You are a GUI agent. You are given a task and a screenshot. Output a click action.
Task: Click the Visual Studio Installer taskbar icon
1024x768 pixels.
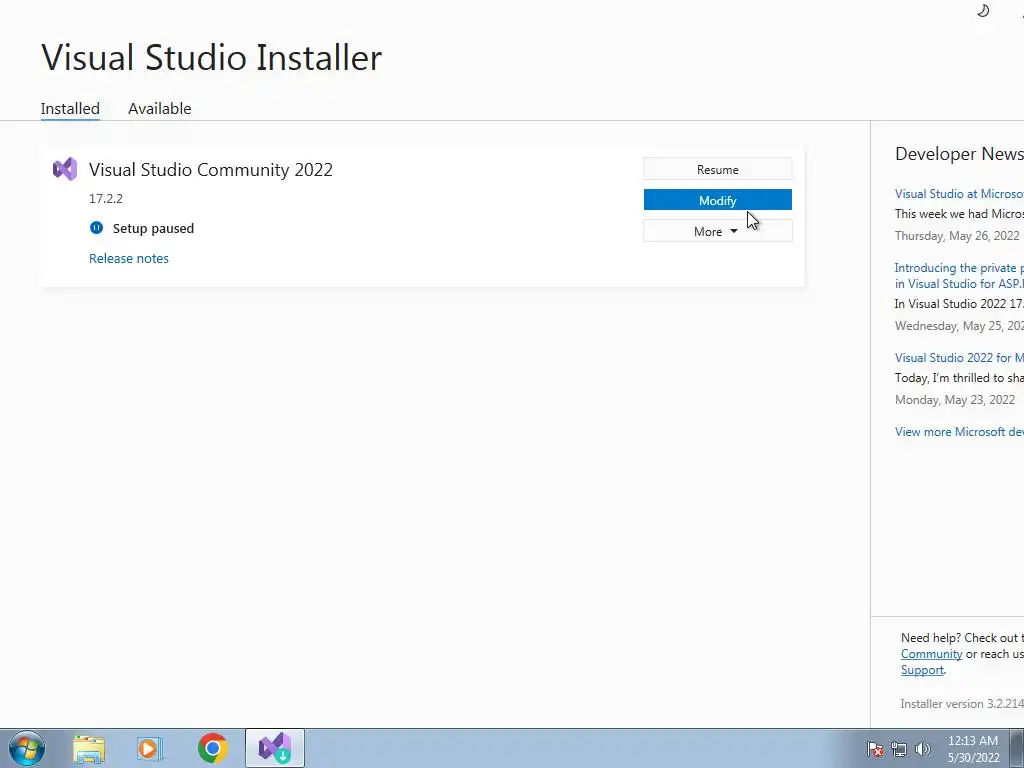[275, 748]
